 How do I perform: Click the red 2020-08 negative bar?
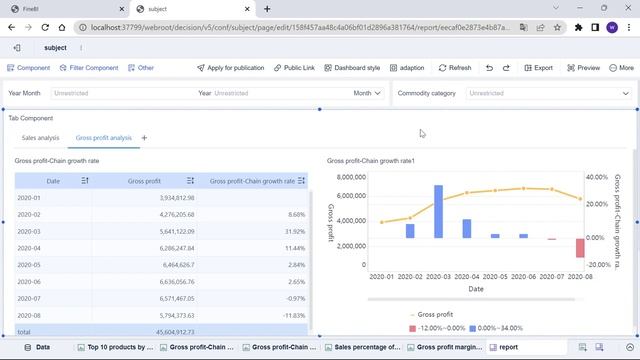[580, 248]
